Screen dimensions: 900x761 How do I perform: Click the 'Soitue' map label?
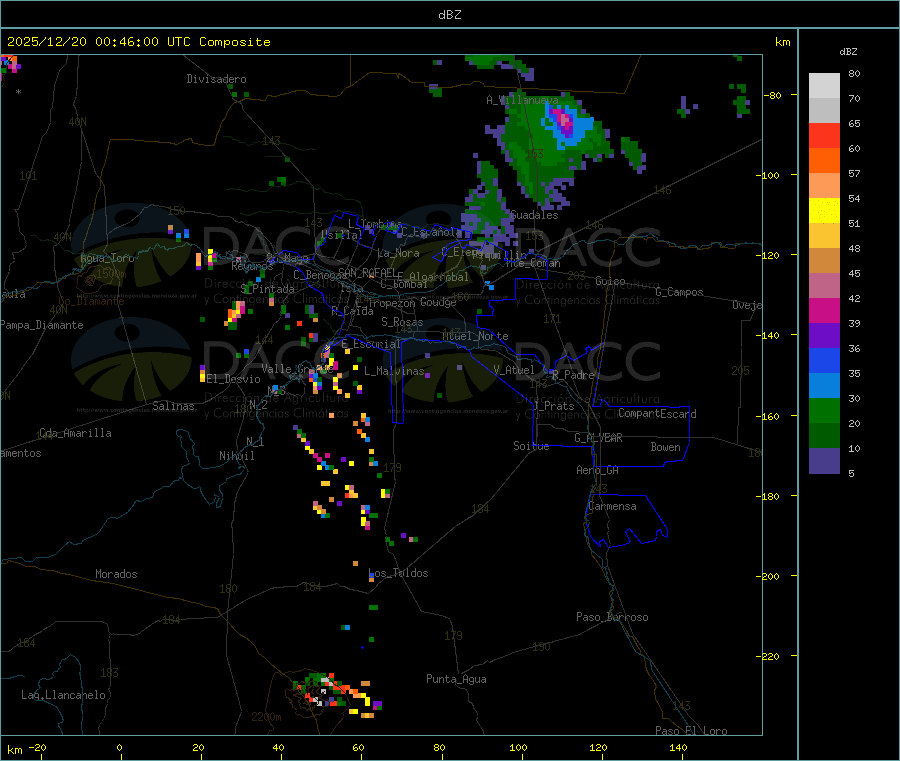click(531, 446)
